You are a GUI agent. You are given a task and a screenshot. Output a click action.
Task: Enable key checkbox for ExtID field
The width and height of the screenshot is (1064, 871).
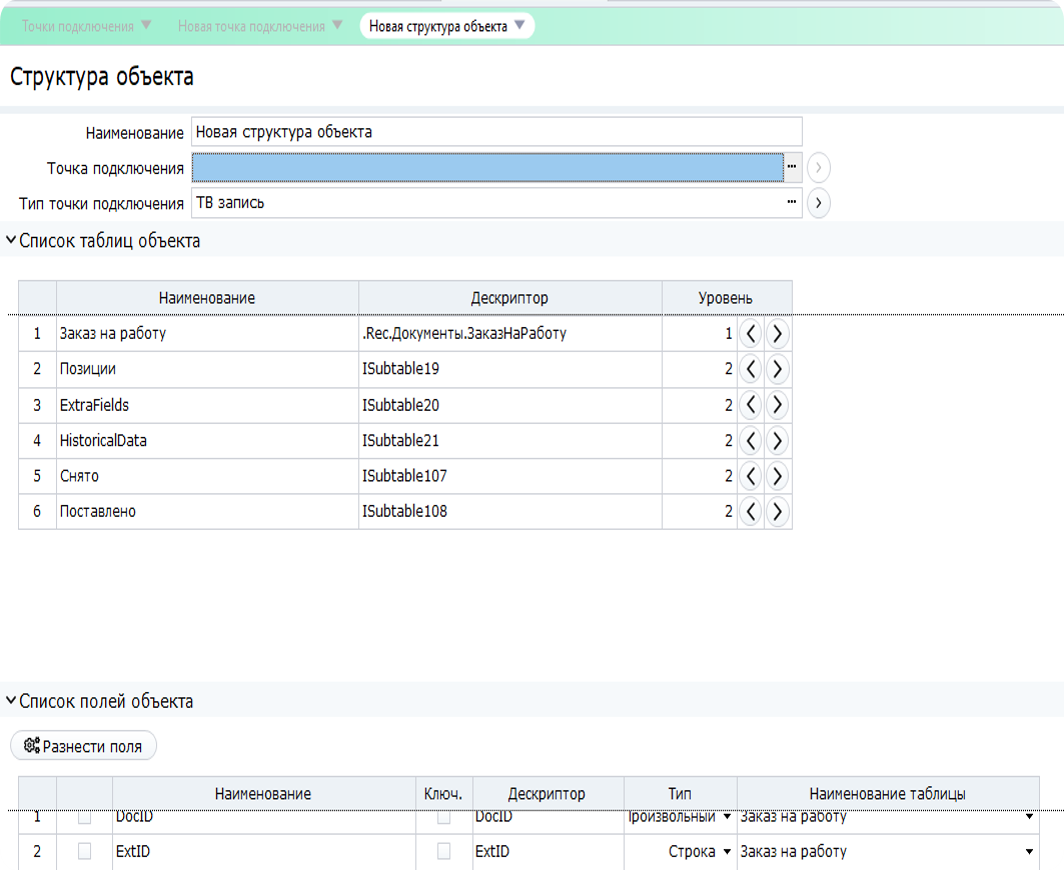point(444,852)
